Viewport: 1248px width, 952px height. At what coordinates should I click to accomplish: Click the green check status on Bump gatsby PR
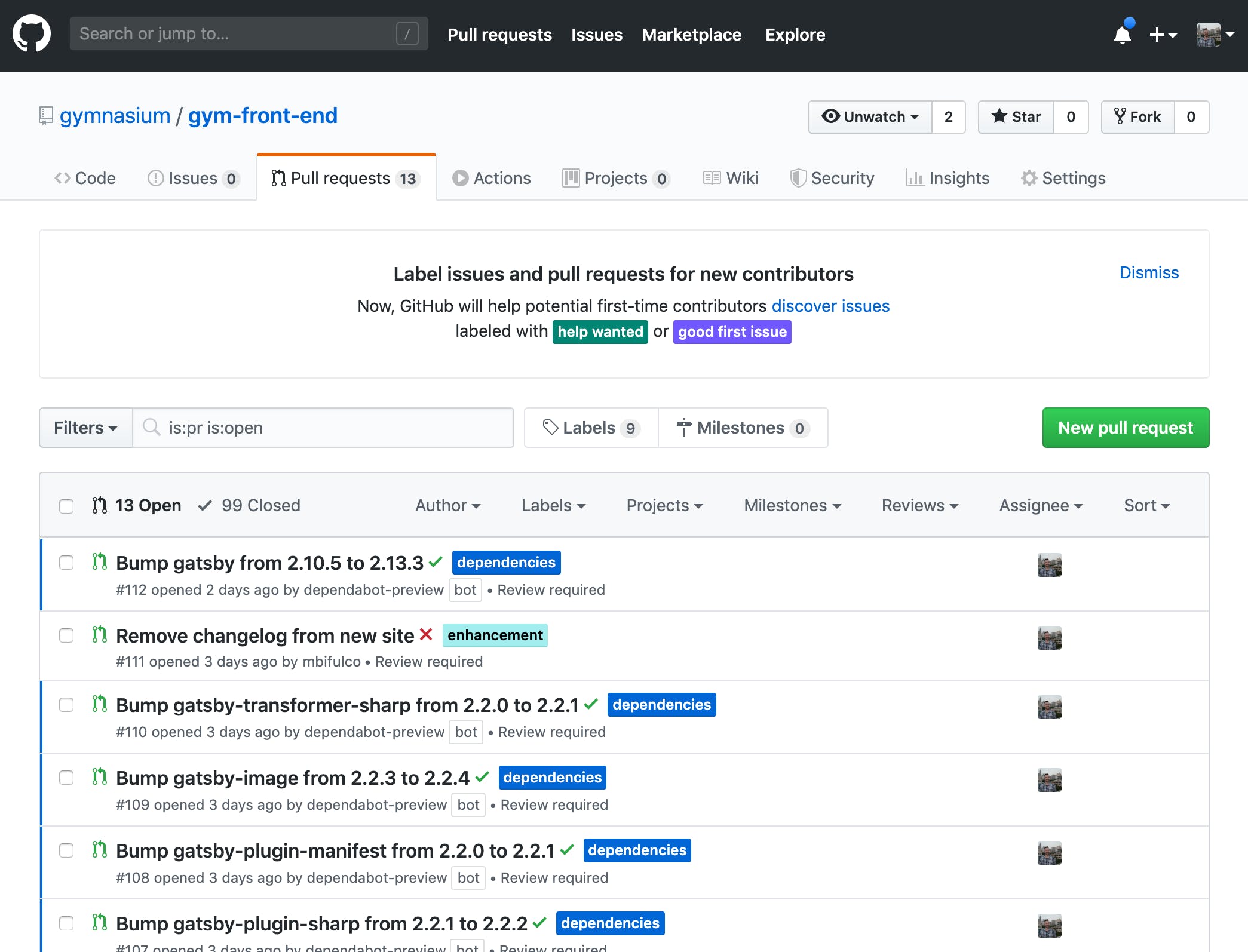click(x=436, y=561)
